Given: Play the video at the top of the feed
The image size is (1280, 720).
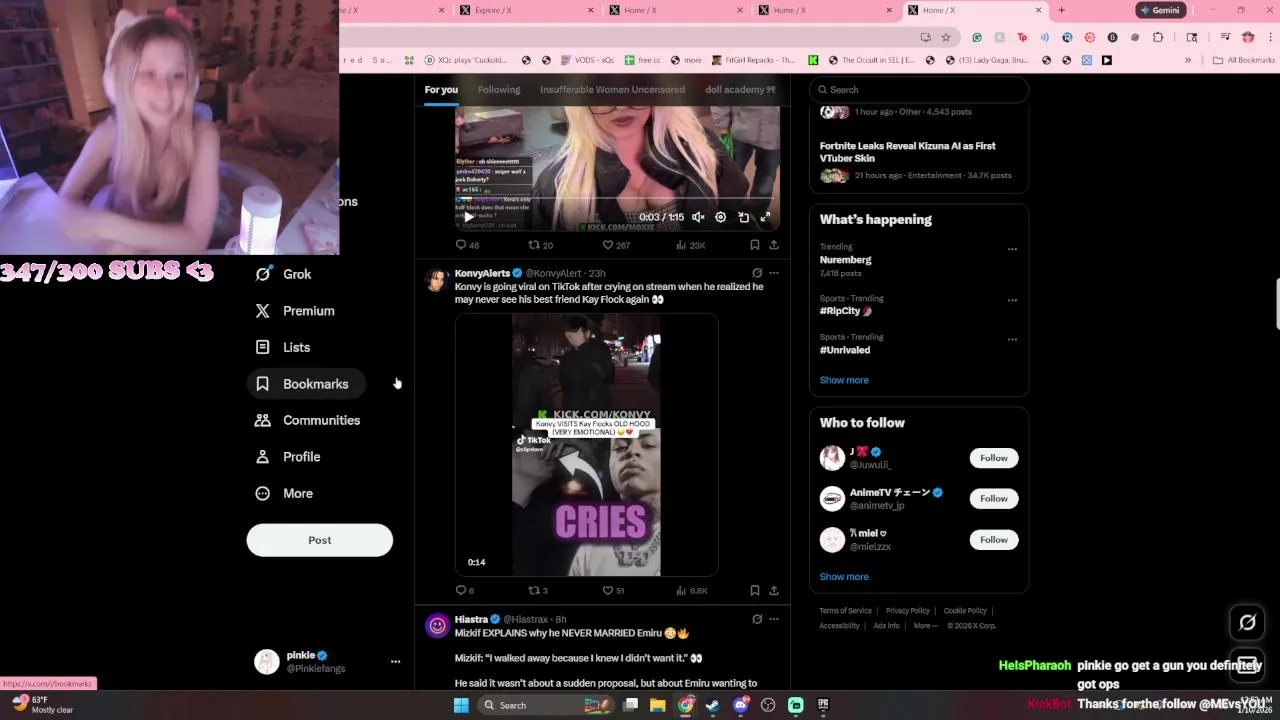Looking at the screenshot, I should click(469, 217).
